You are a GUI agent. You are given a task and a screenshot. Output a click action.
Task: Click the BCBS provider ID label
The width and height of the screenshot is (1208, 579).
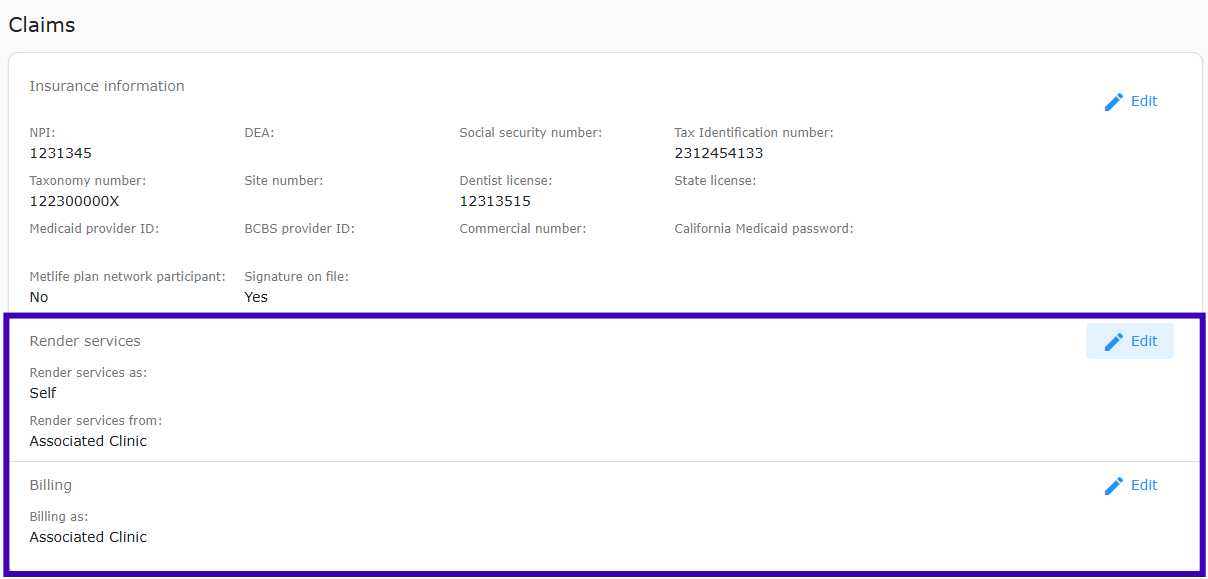coord(300,229)
